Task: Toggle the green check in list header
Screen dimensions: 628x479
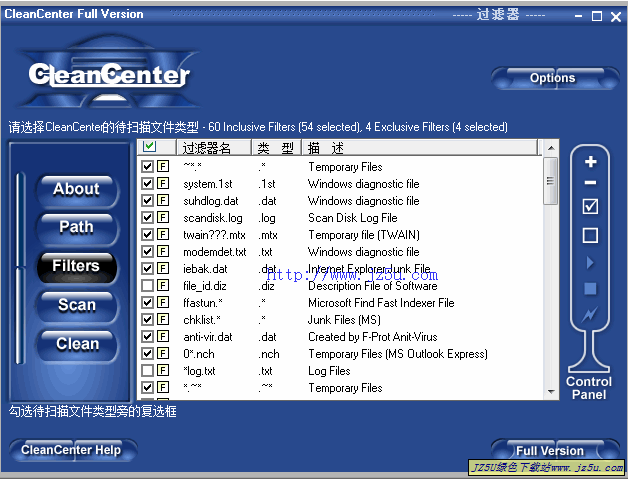Action: 149,147
